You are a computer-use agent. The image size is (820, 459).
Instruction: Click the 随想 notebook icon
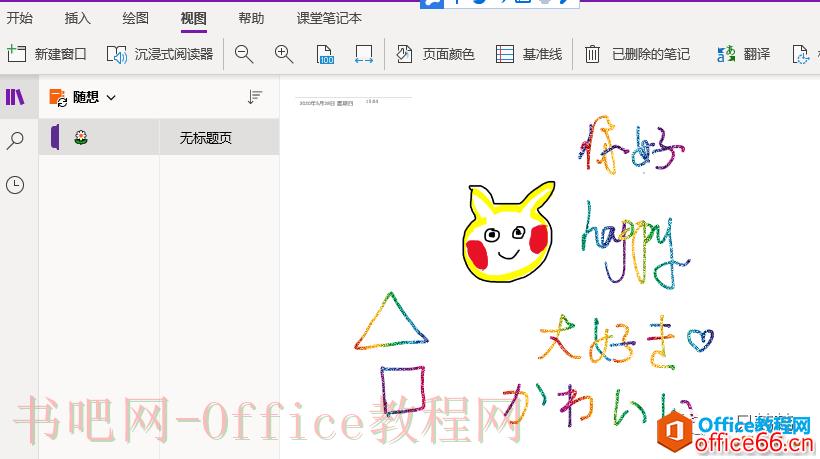point(58,97)
